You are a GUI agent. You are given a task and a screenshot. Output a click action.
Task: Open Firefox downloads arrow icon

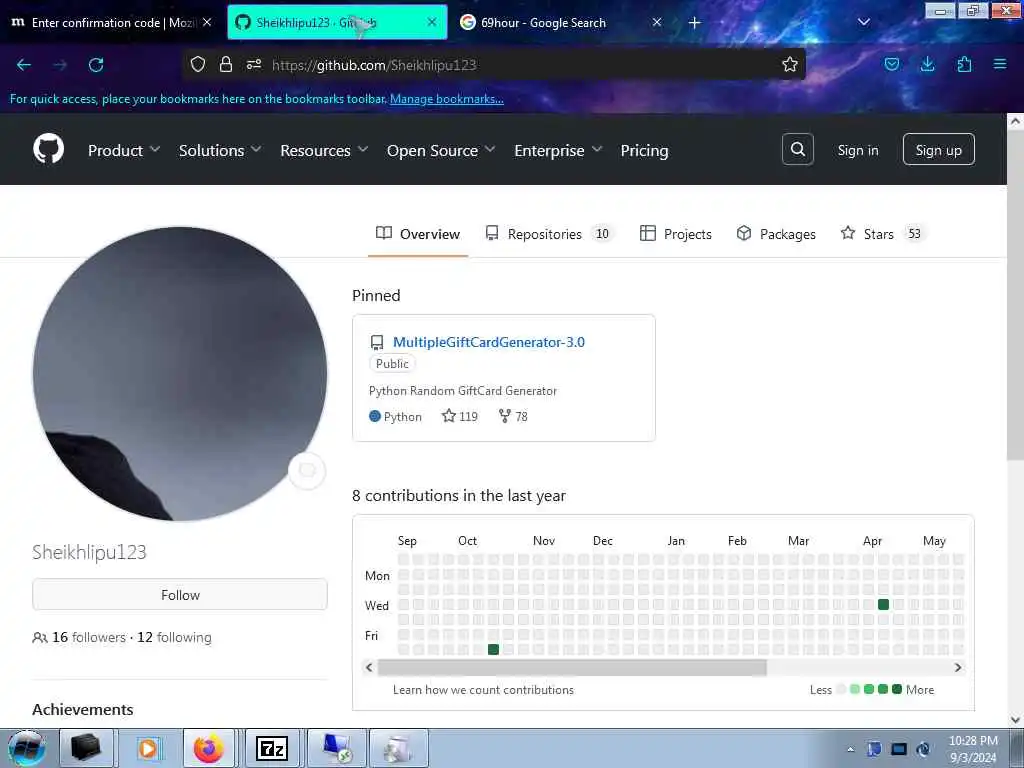click(x=927, y=64)
